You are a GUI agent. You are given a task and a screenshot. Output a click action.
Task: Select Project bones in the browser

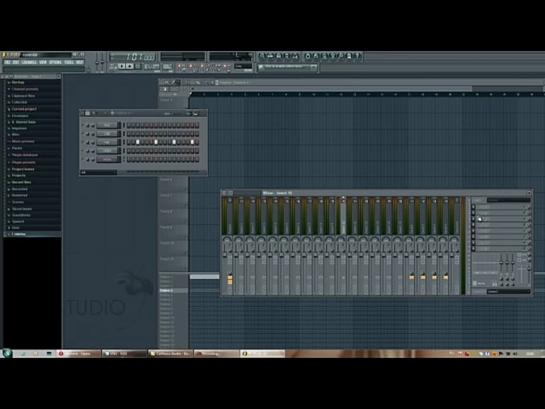[23, 169]
